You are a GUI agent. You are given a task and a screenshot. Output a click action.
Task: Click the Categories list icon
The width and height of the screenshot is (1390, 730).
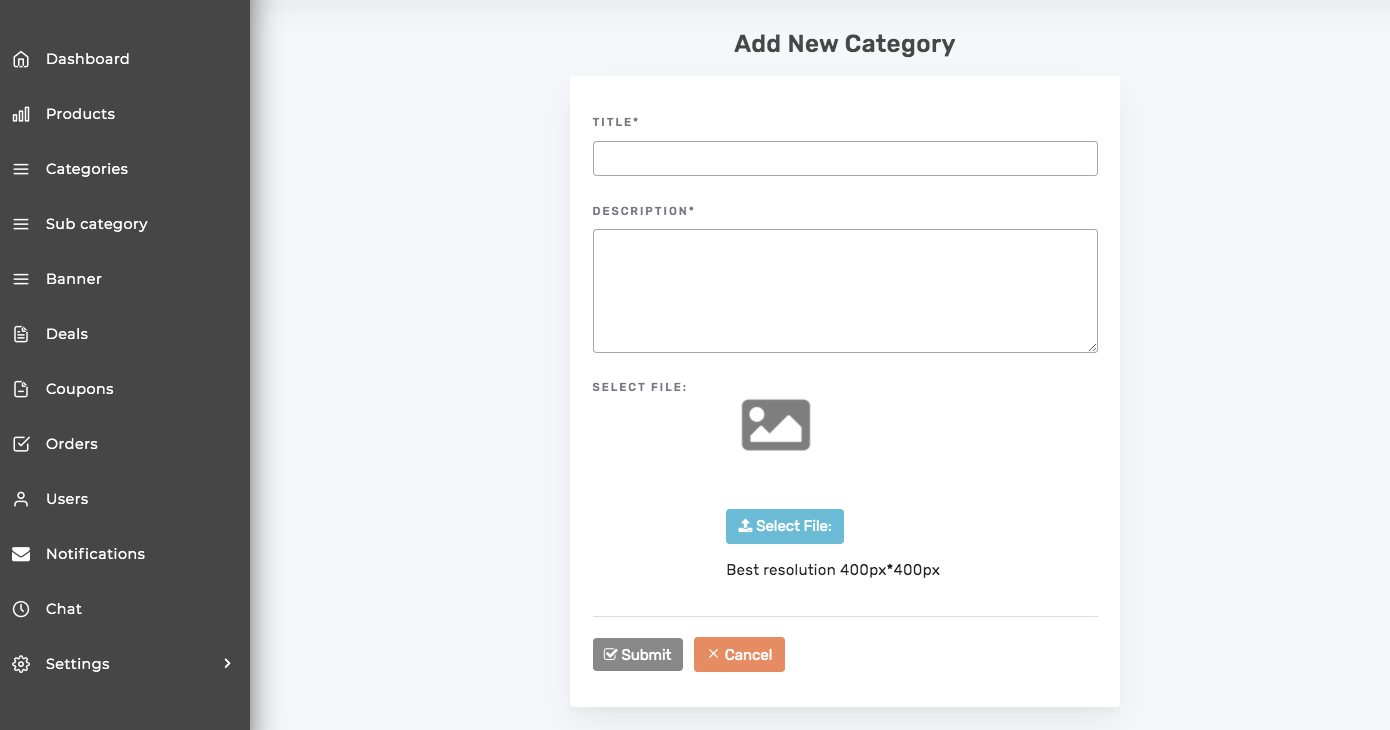tap(21, 169)
